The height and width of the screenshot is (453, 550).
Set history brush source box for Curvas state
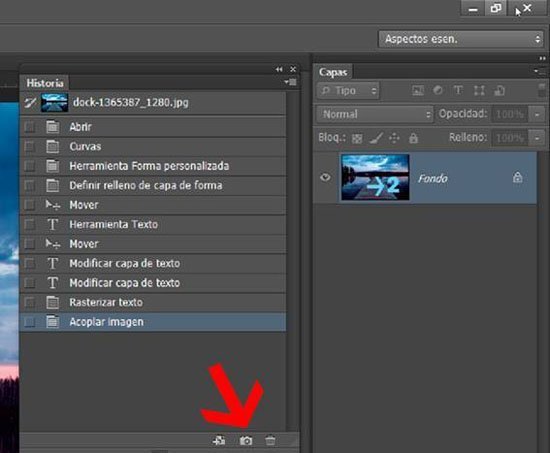[30, 146]
